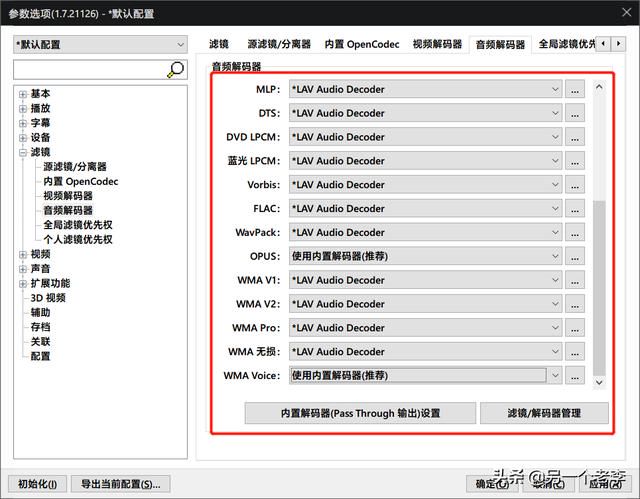Expand the 声音 tree node
The image size is (640, 499).
[x=23, y=269]
